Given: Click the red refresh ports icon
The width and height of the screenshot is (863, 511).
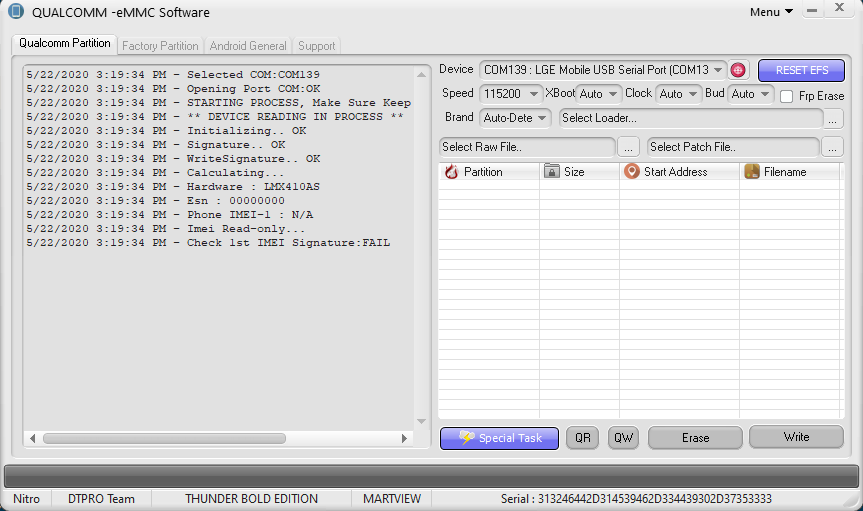Looking at the screenshot, I should pyautogui.click(x=738, y=70).
